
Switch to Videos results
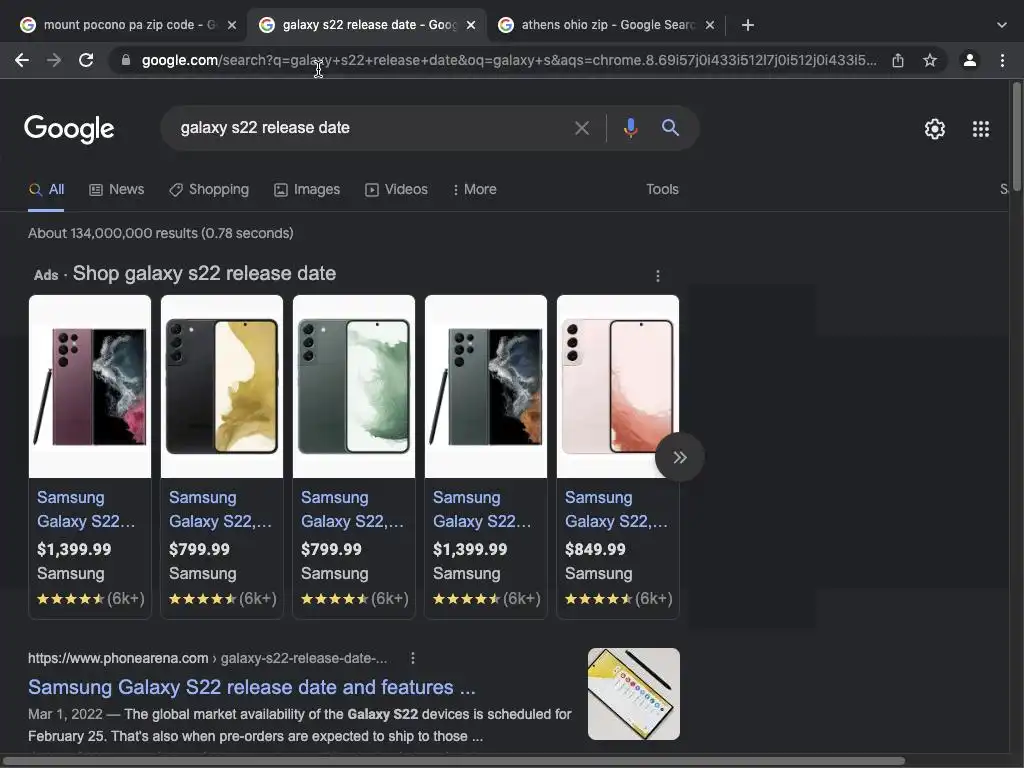(396, 189)
